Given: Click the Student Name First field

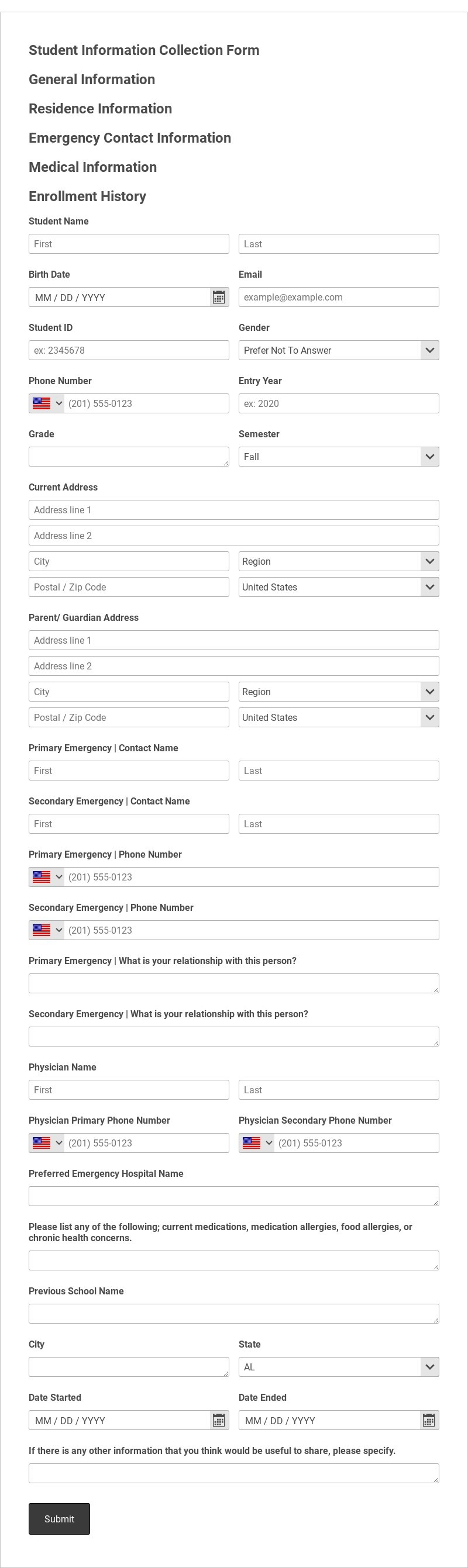Looking at the screenshot, I should pyautogui.click(x=129, y=243).
